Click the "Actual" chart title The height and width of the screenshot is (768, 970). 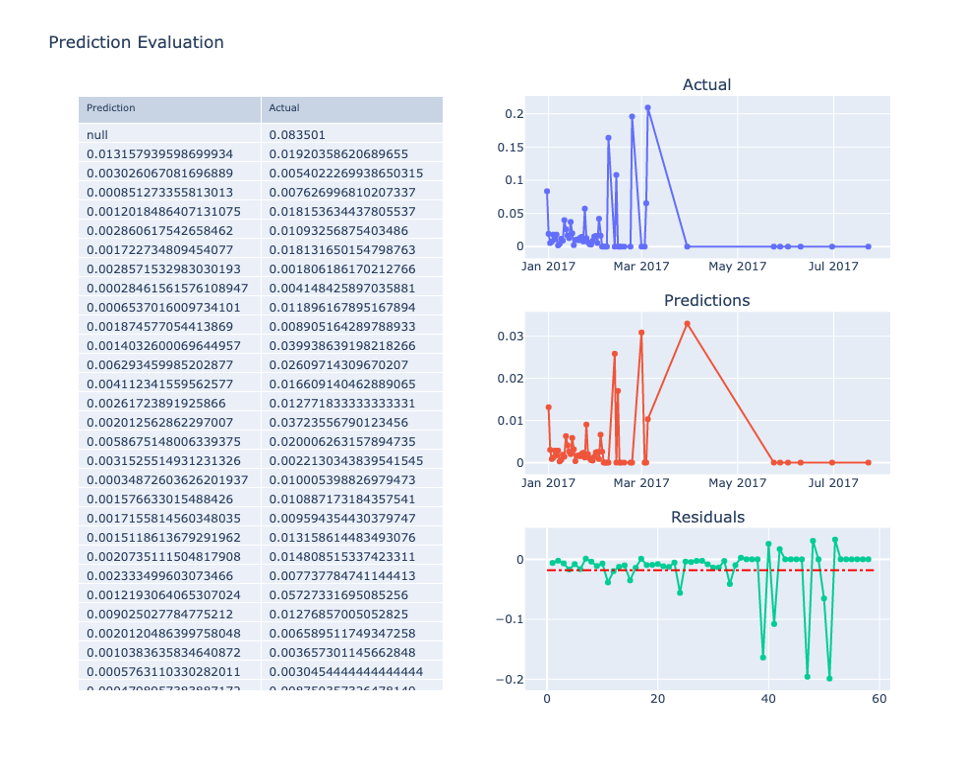coord(706,85)
